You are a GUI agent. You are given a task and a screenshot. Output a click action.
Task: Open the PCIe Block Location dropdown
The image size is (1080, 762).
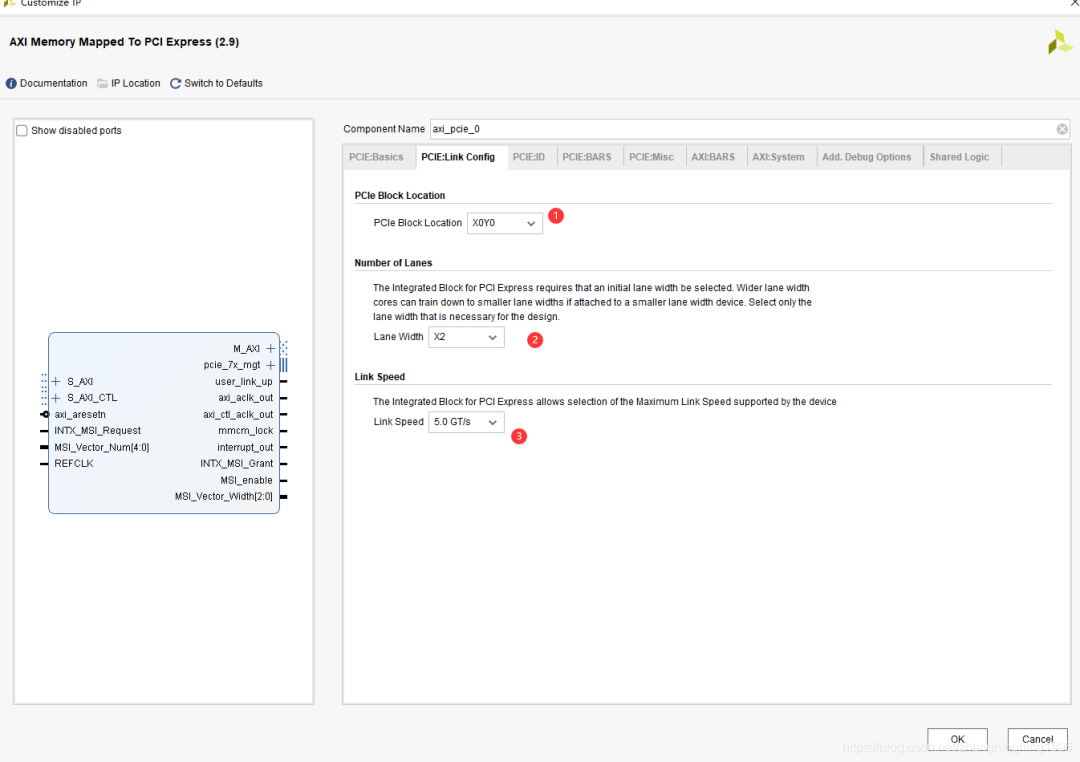click(505, 223)
